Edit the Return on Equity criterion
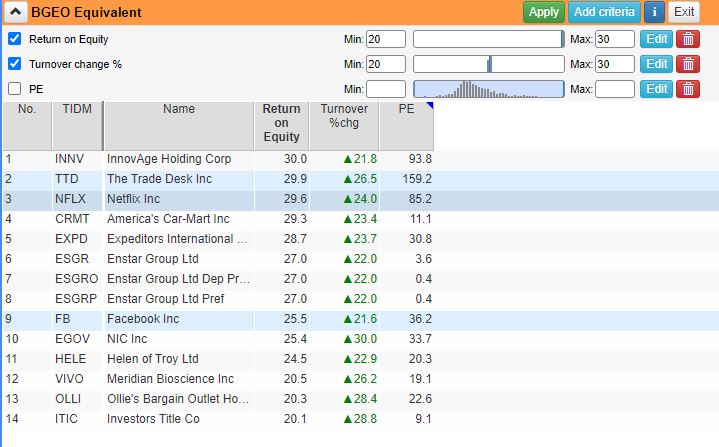The image size is (719, 447). pyautogui.click(x=656, y=39)
